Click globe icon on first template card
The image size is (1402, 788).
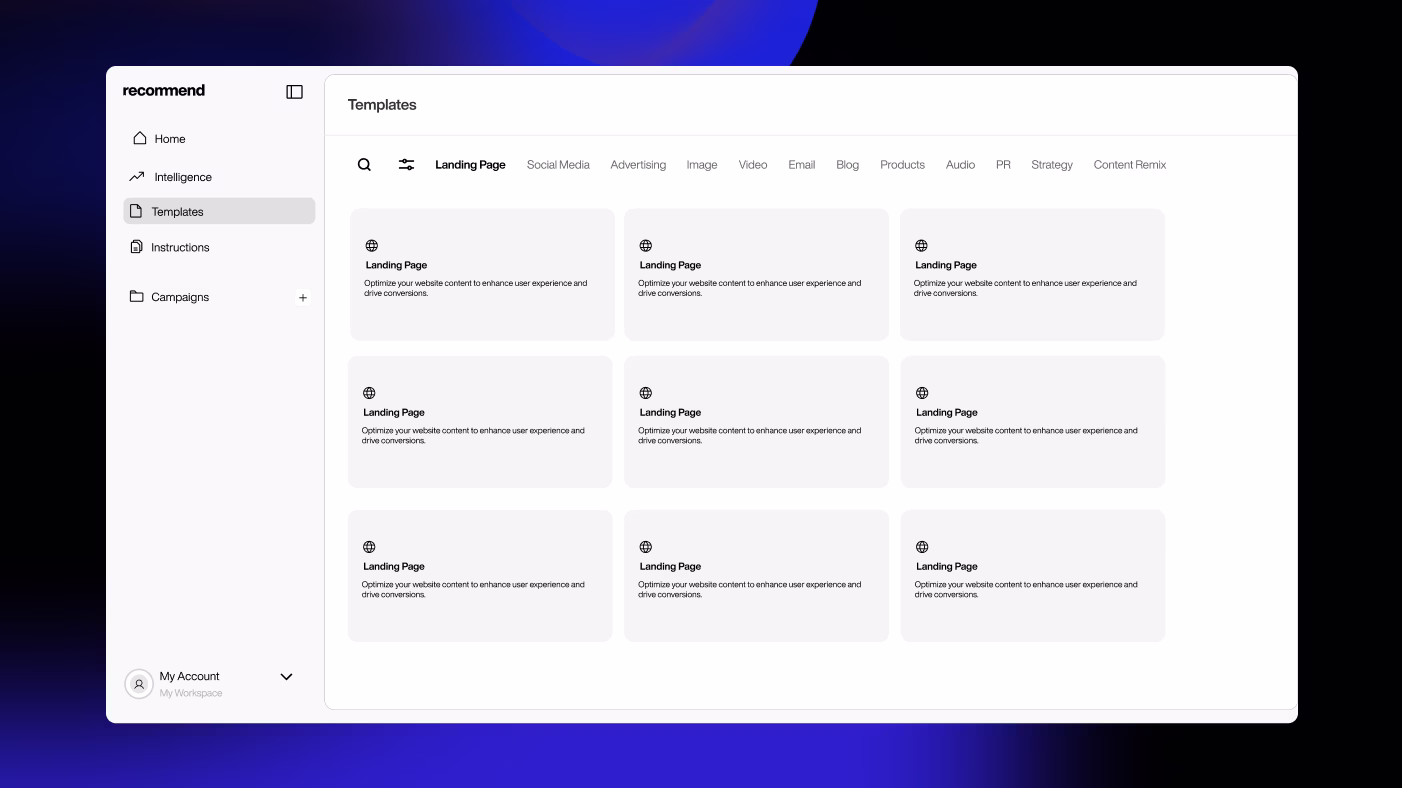pos(371,246)
